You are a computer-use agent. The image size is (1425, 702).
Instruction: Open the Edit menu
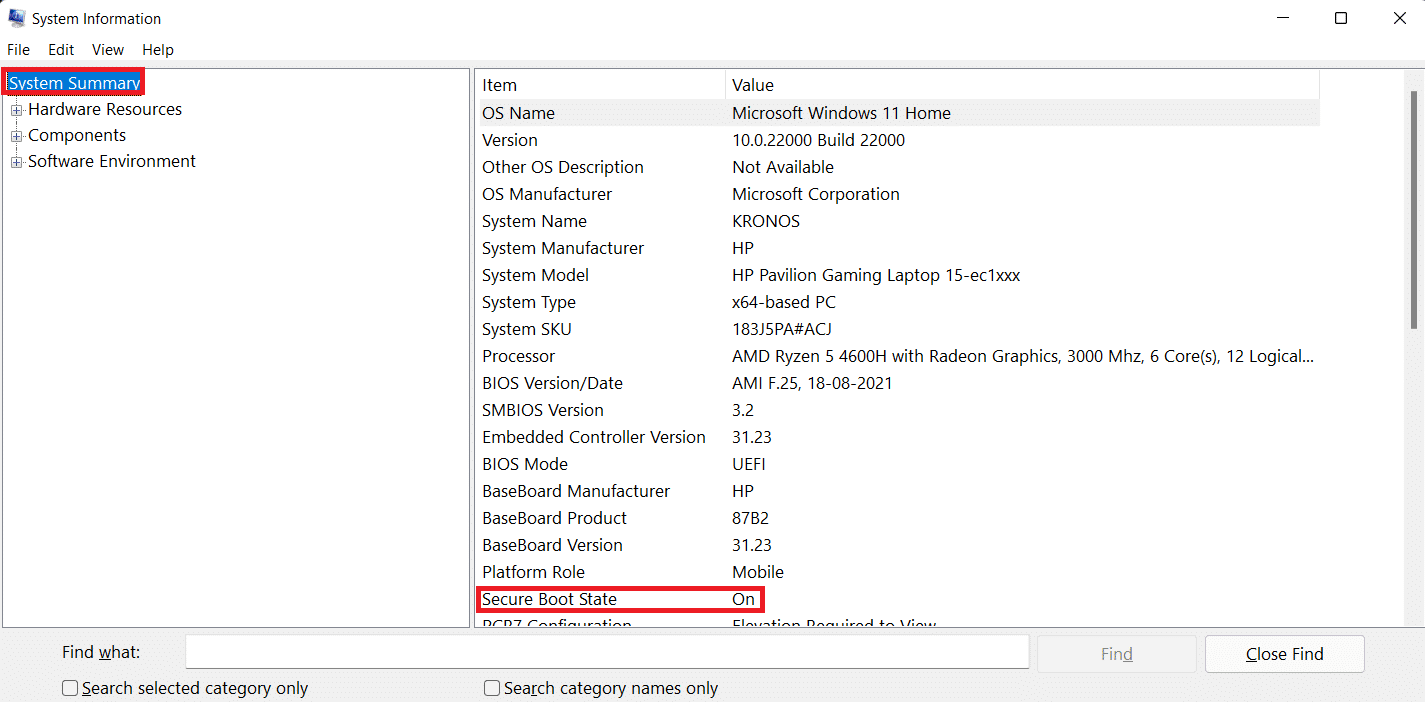click(61, 49)
